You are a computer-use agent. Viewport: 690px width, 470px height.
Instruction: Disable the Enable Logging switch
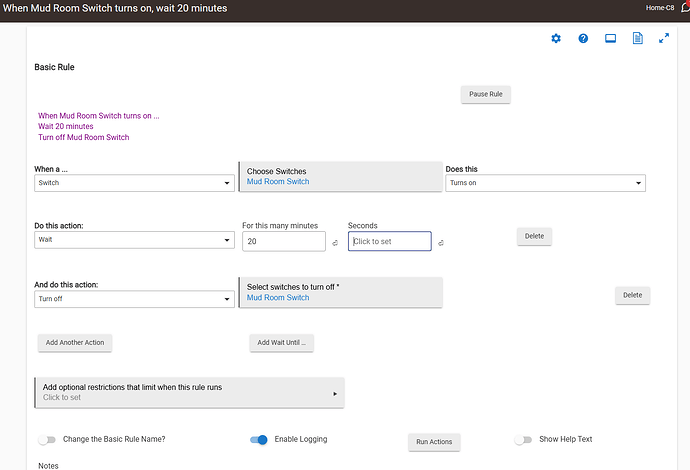pyautogui.click(x=259, y=440)
